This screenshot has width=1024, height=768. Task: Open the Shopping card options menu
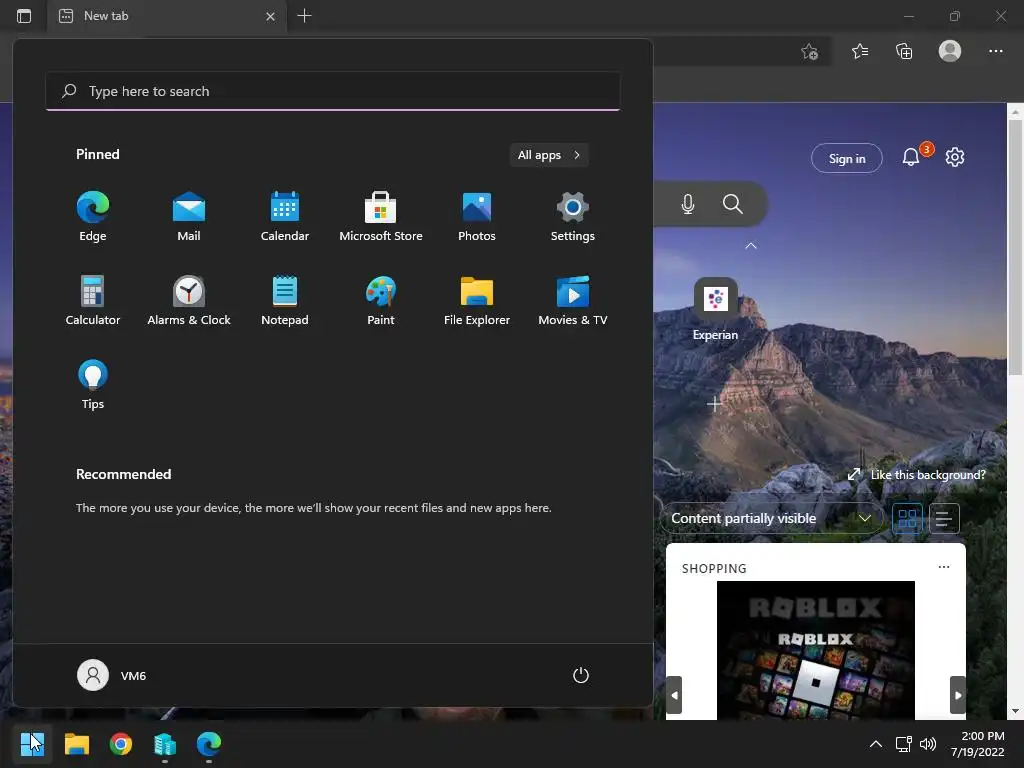coord(944,567)
